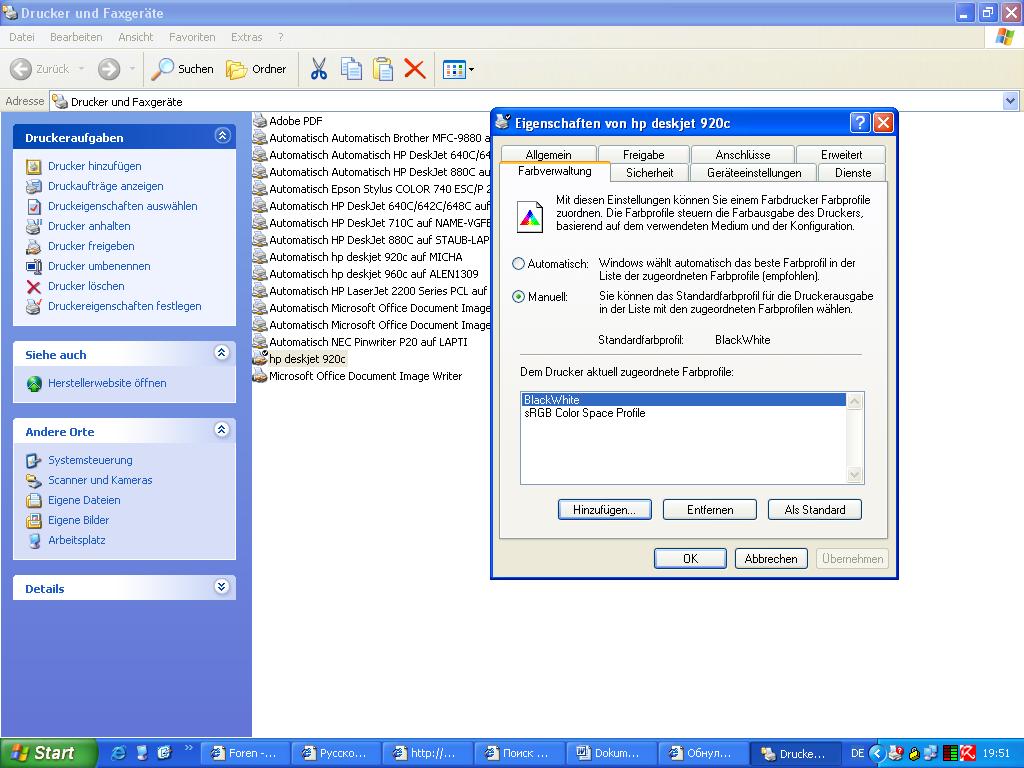
Task: Click the Paste clipboard toolbar icon
Action: tap(383, 69)
